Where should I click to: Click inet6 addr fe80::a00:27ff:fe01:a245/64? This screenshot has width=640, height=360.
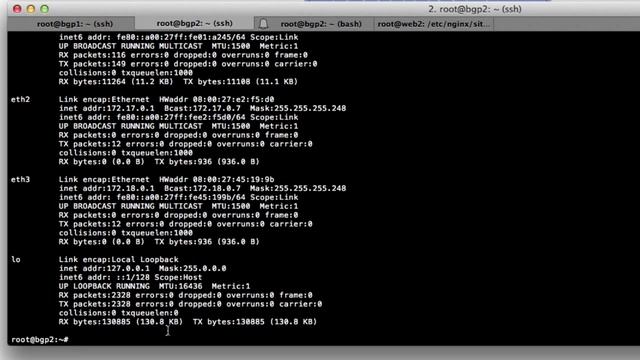[152, 37]
